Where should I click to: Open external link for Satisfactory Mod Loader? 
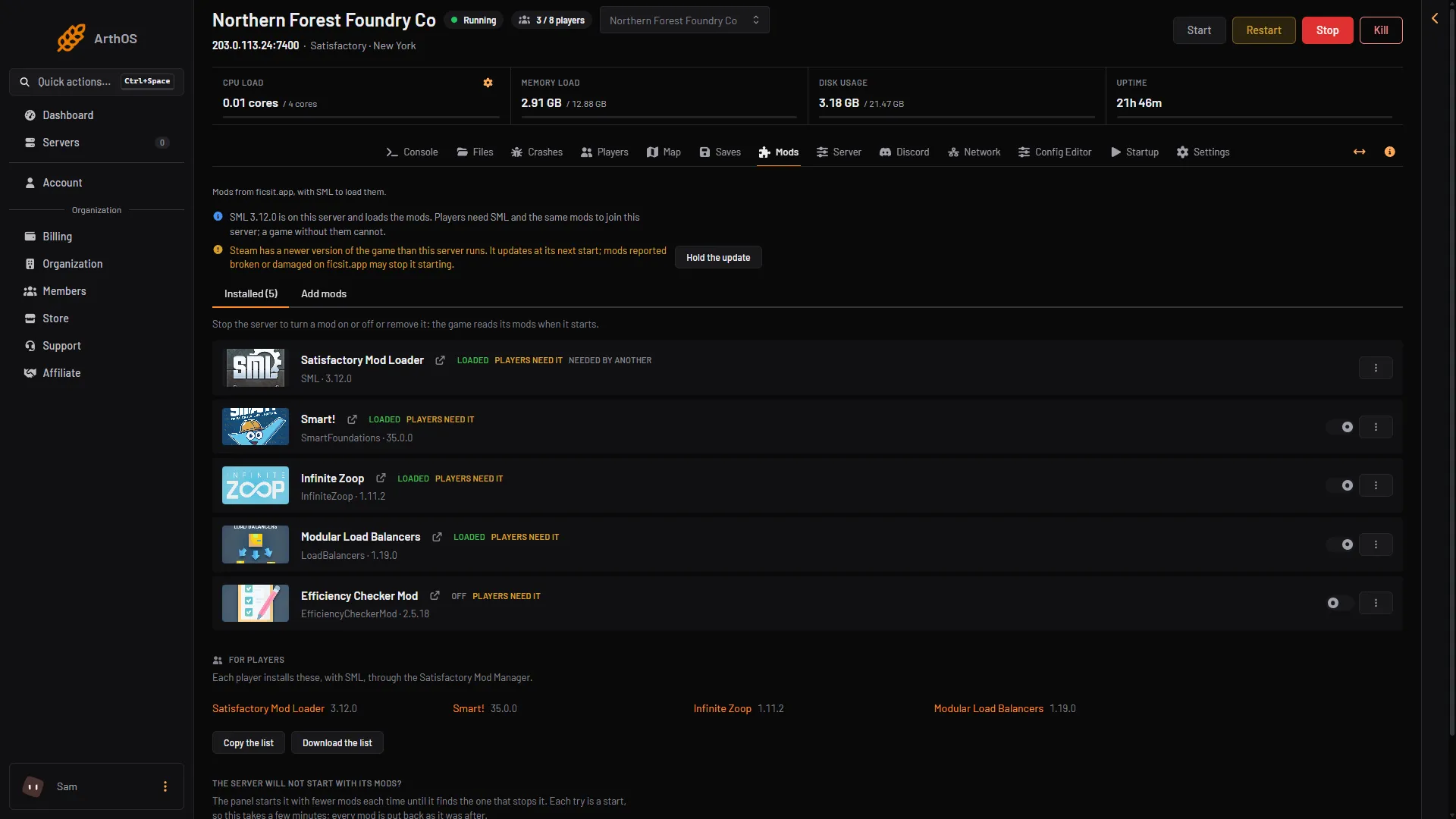click(440, 360)
